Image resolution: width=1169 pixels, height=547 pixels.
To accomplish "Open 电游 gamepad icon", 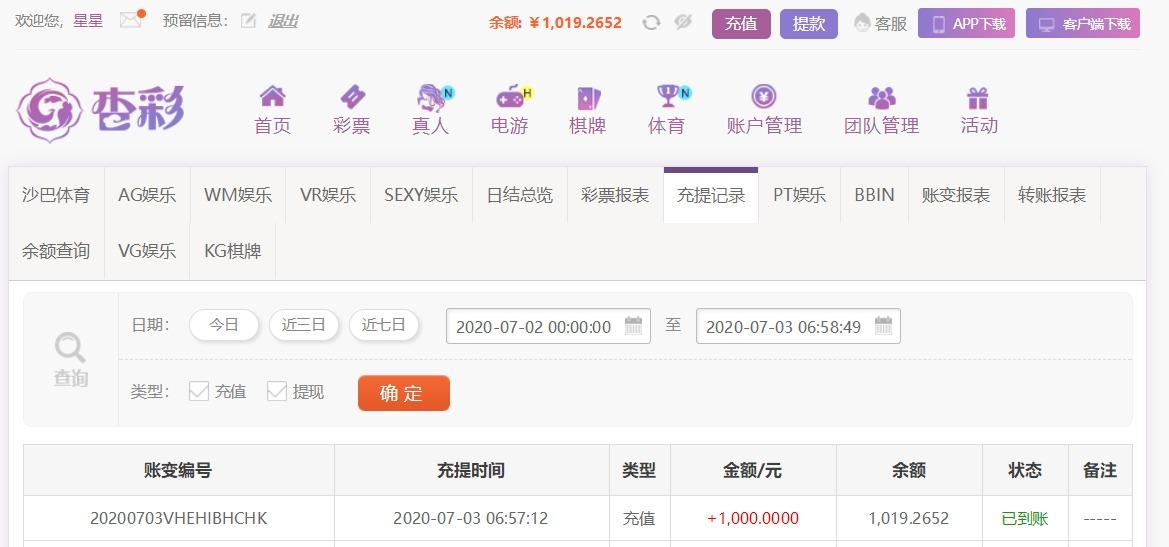I will pos(510,97).
